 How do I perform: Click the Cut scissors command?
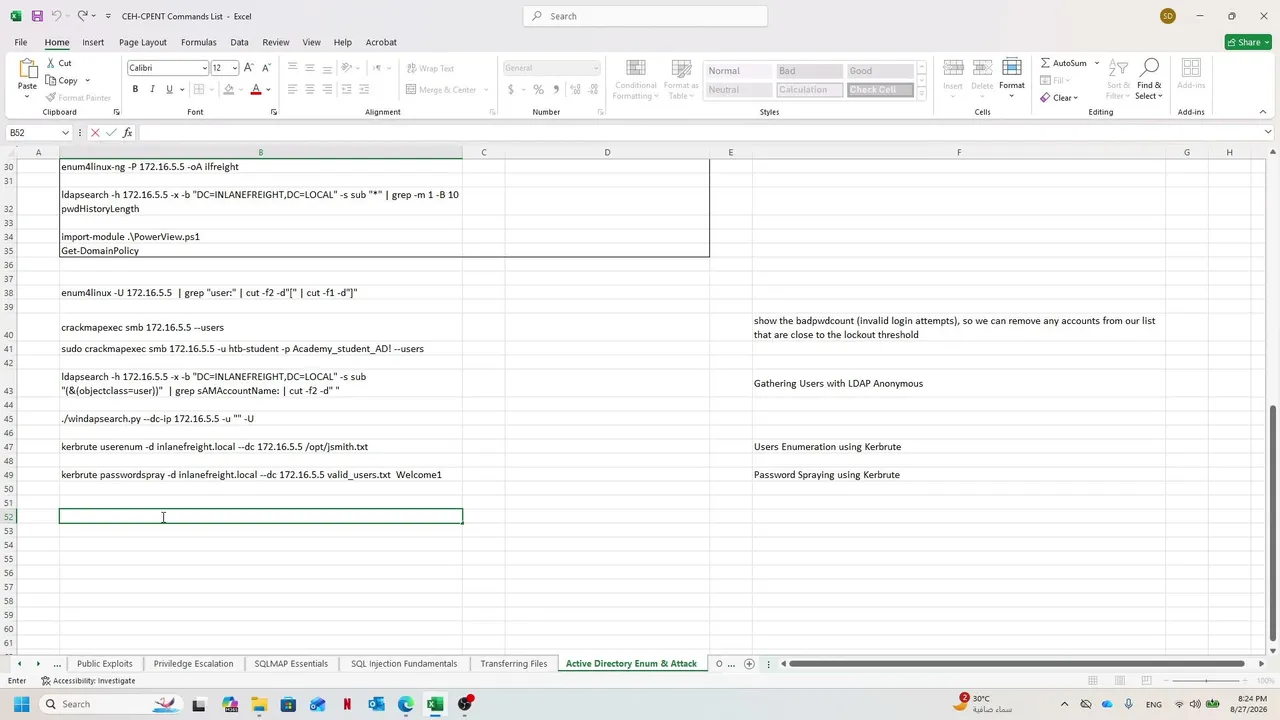[58, 63]
